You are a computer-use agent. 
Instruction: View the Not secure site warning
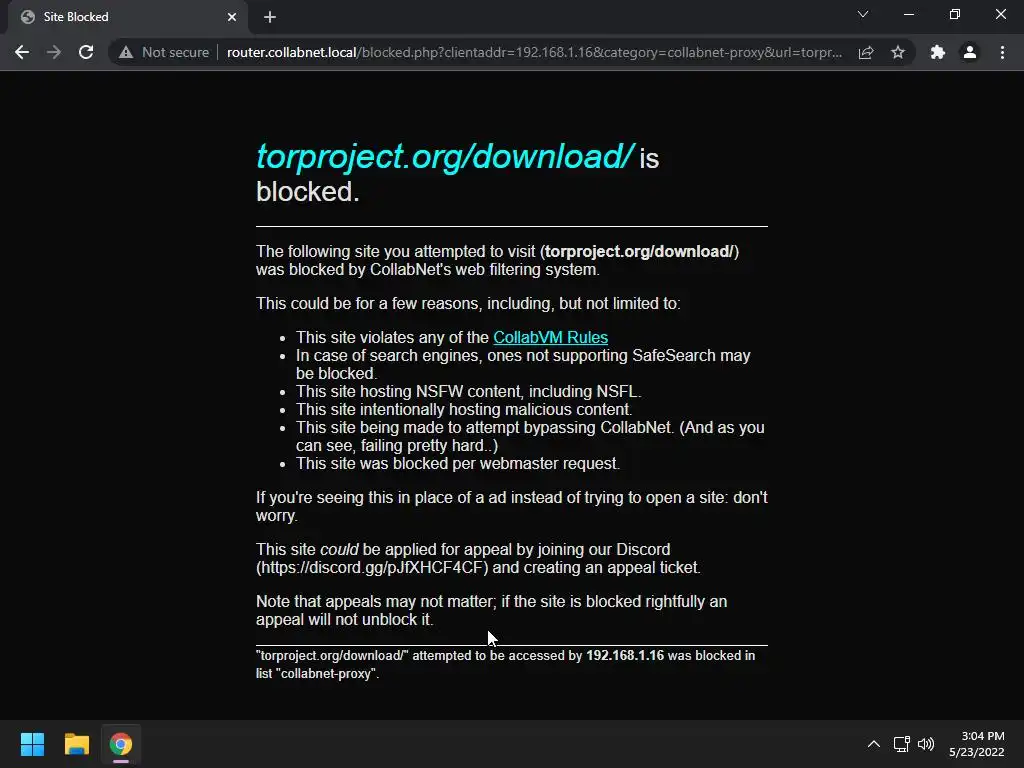click(x=164, y=52)
